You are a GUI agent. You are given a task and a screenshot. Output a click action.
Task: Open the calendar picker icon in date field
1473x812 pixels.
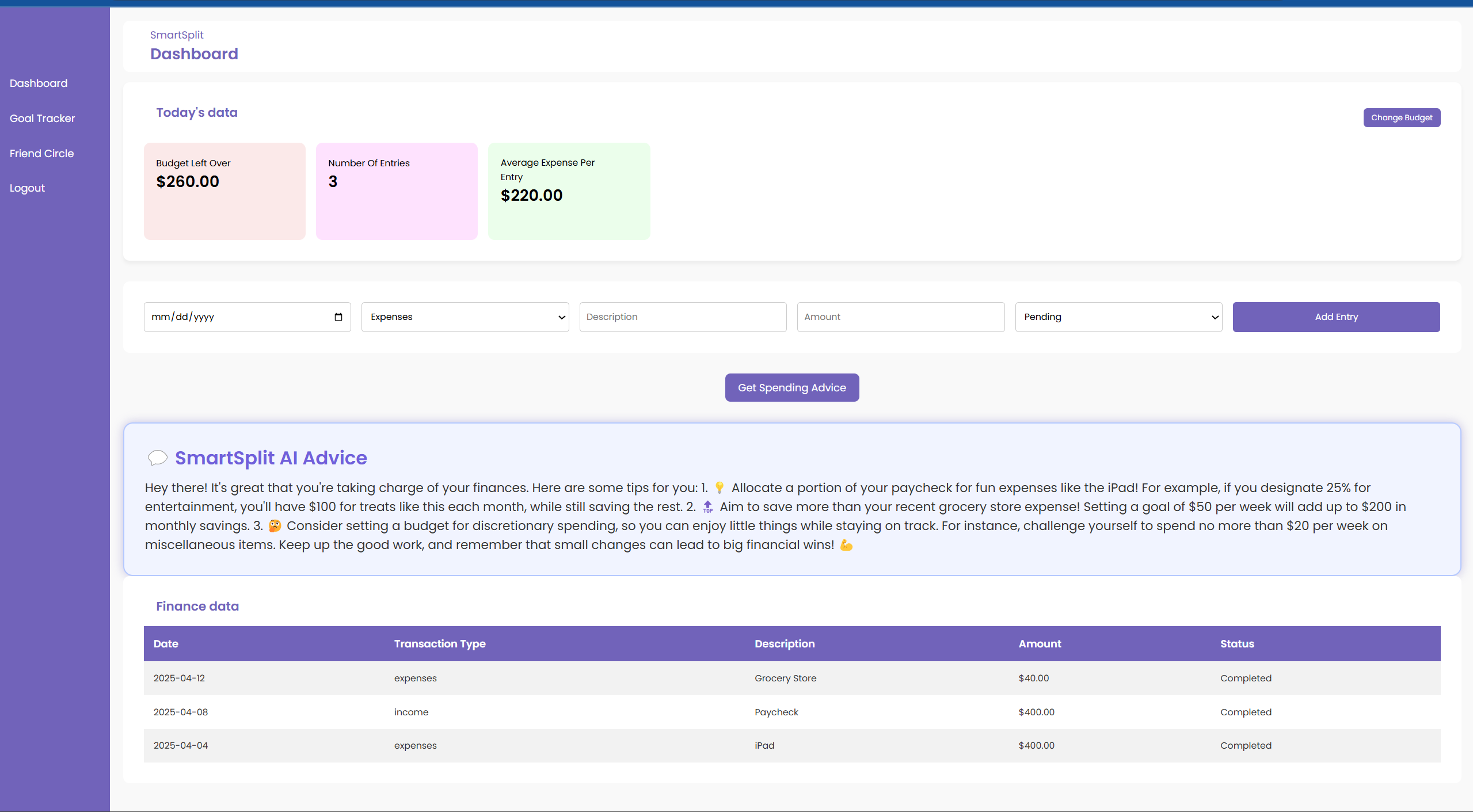338,317
